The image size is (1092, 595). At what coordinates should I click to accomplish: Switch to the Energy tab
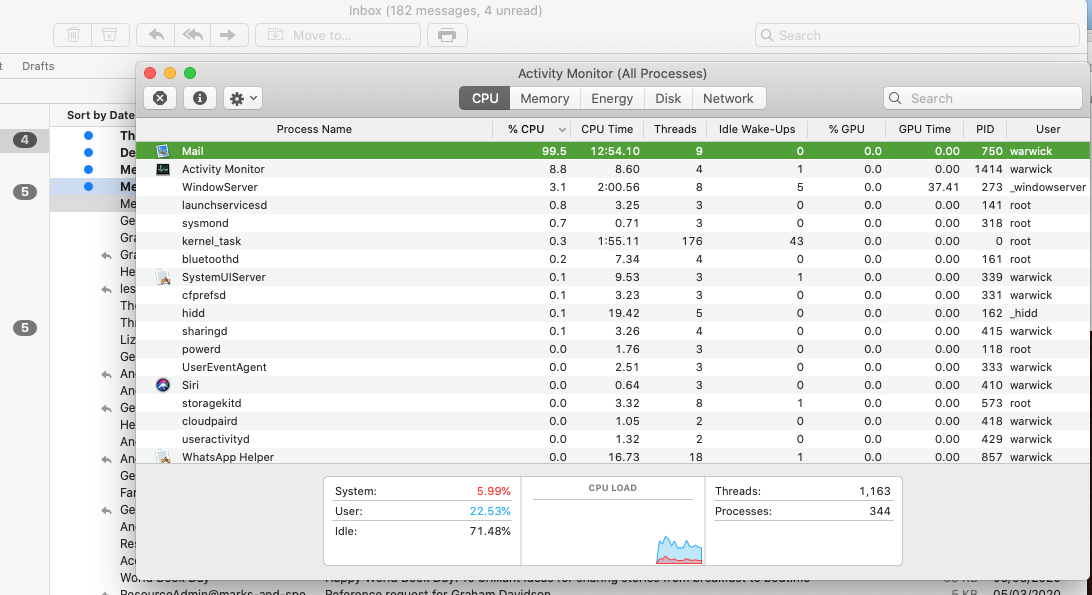click(x=612, y=98)
